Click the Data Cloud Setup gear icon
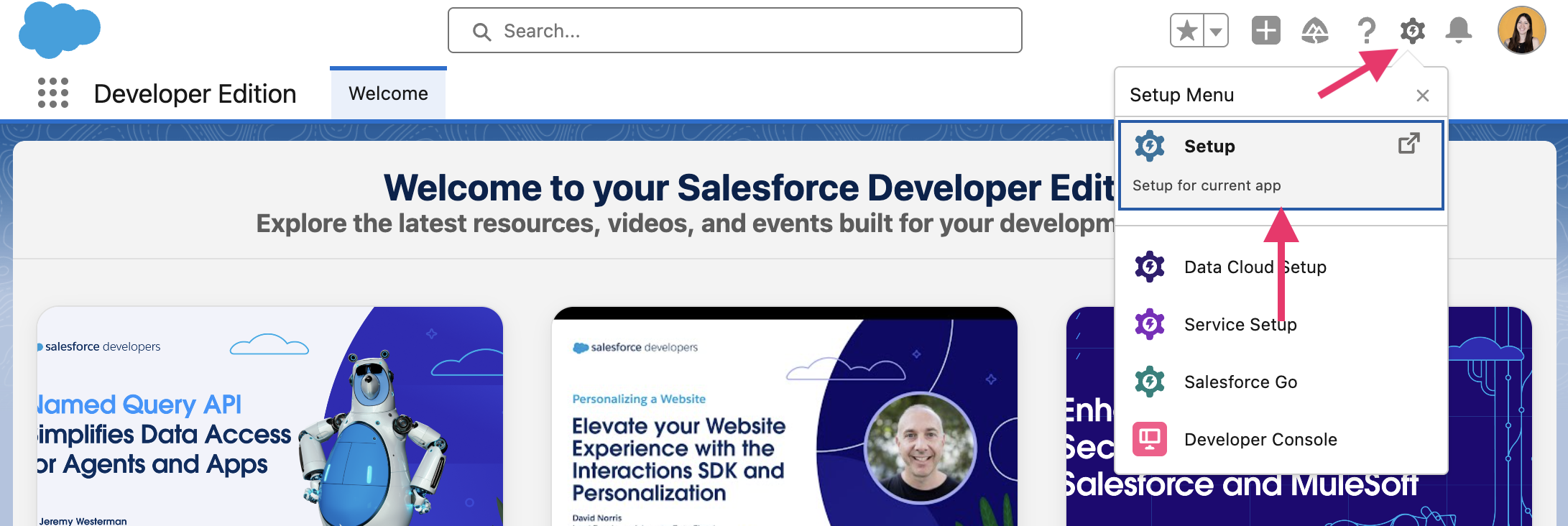This screenshot has height=526, width=1568. pyautogui.click(x=1150, y=267)
